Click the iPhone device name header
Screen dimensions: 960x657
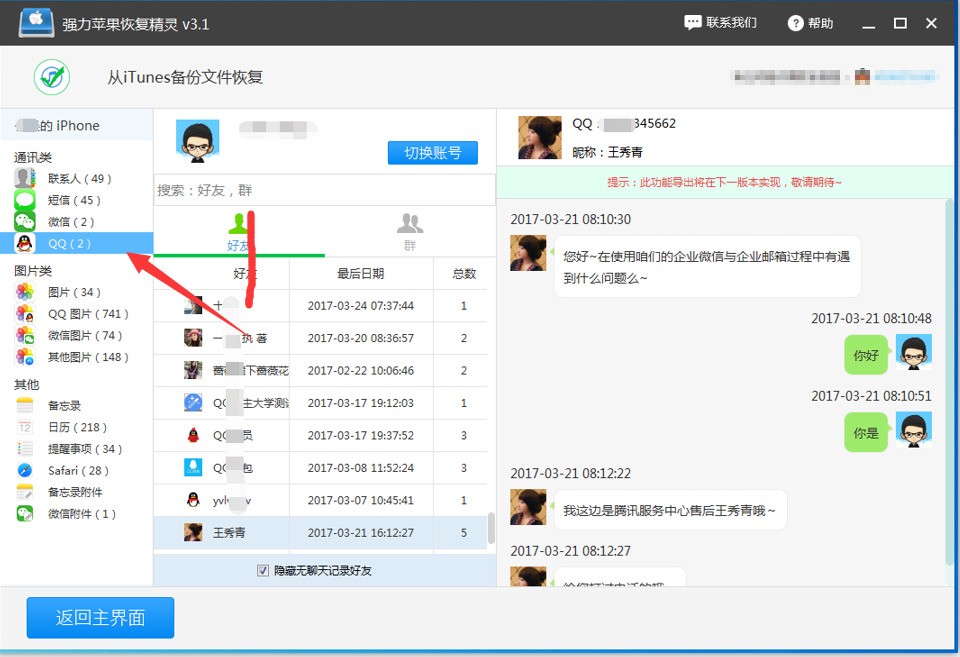click(77, 126)
